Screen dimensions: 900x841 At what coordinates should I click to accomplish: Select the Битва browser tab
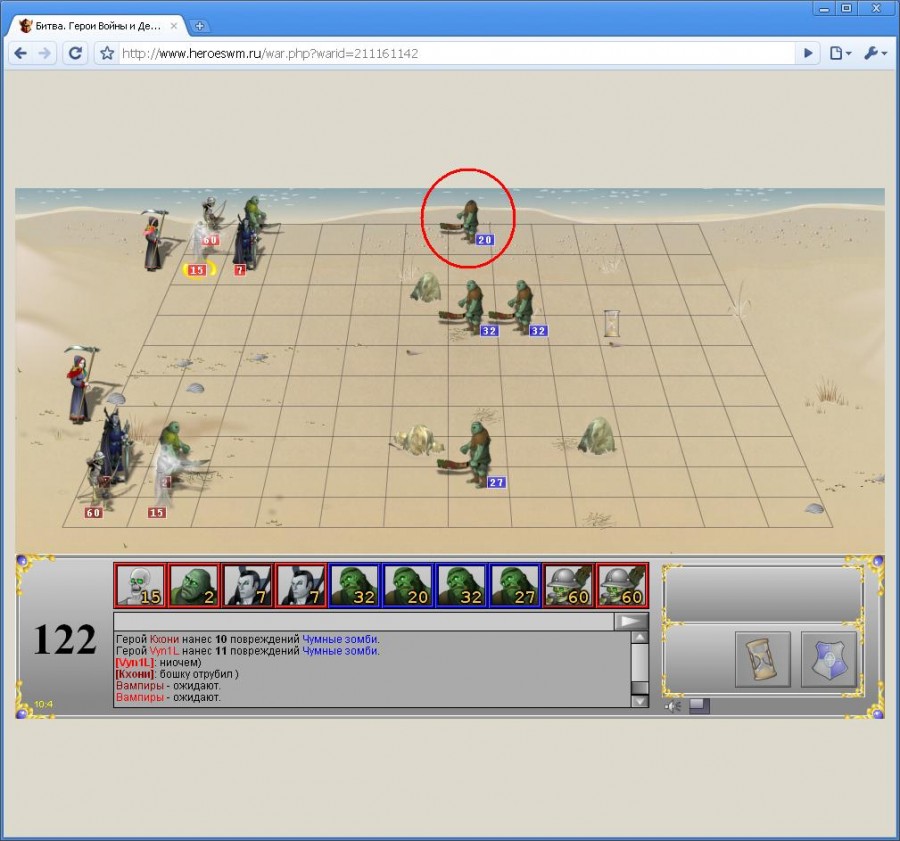tap(98, 26)
